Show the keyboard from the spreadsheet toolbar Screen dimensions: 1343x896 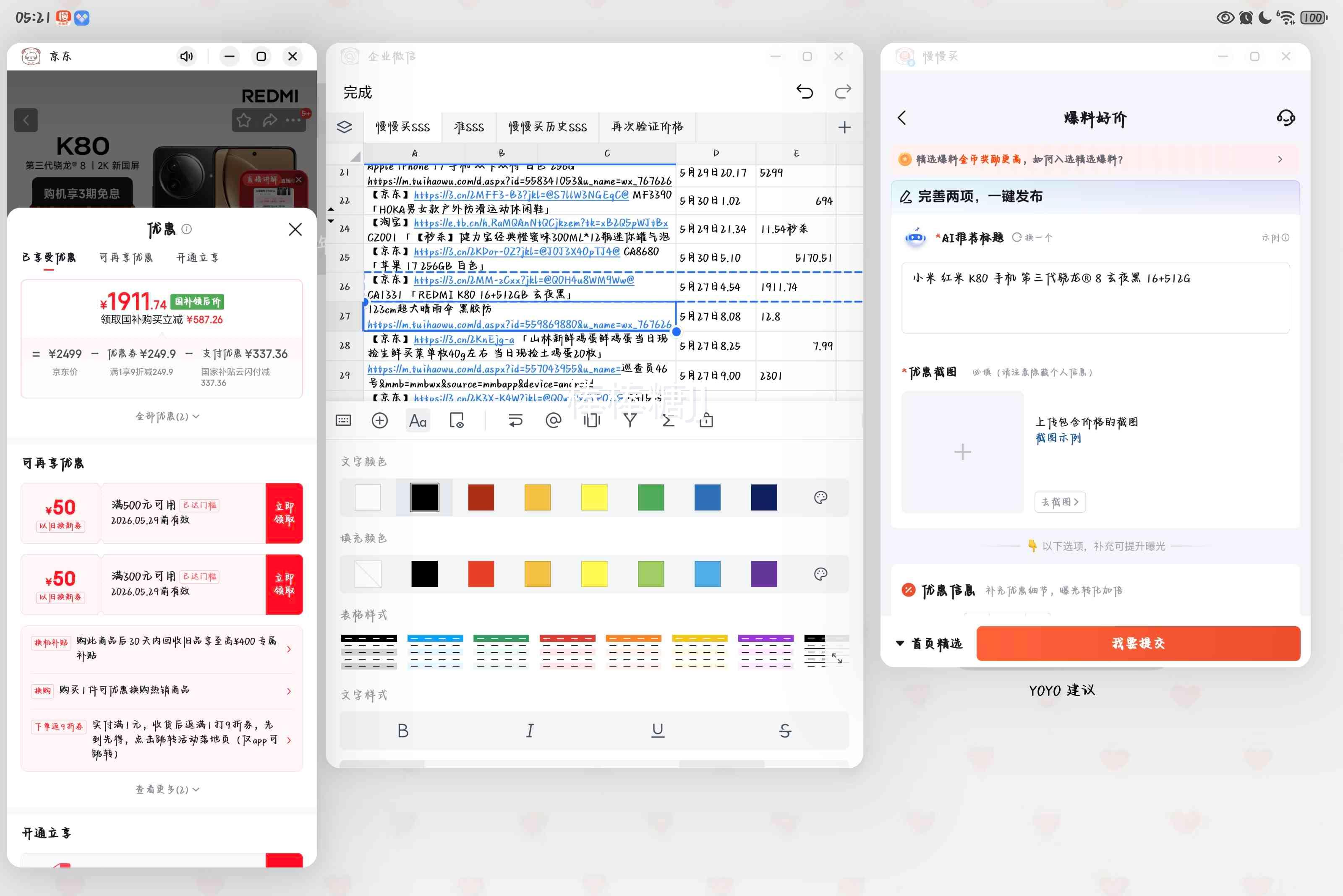(x=343, y=421)
